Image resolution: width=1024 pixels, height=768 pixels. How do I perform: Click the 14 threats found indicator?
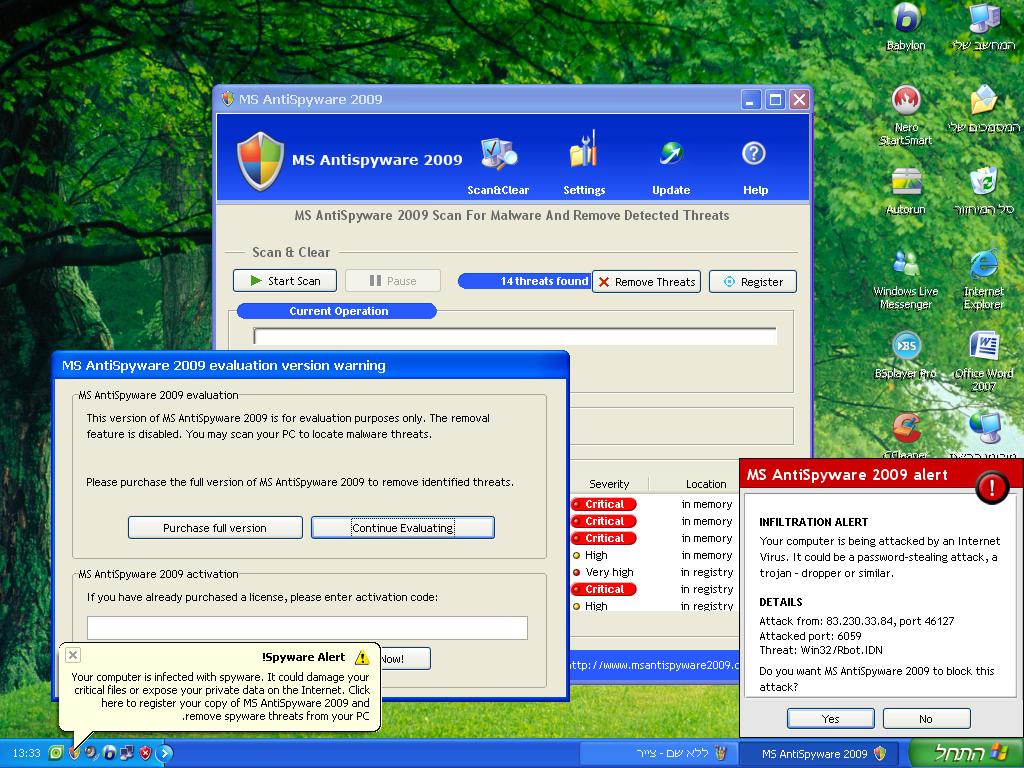tap(524, 281)
